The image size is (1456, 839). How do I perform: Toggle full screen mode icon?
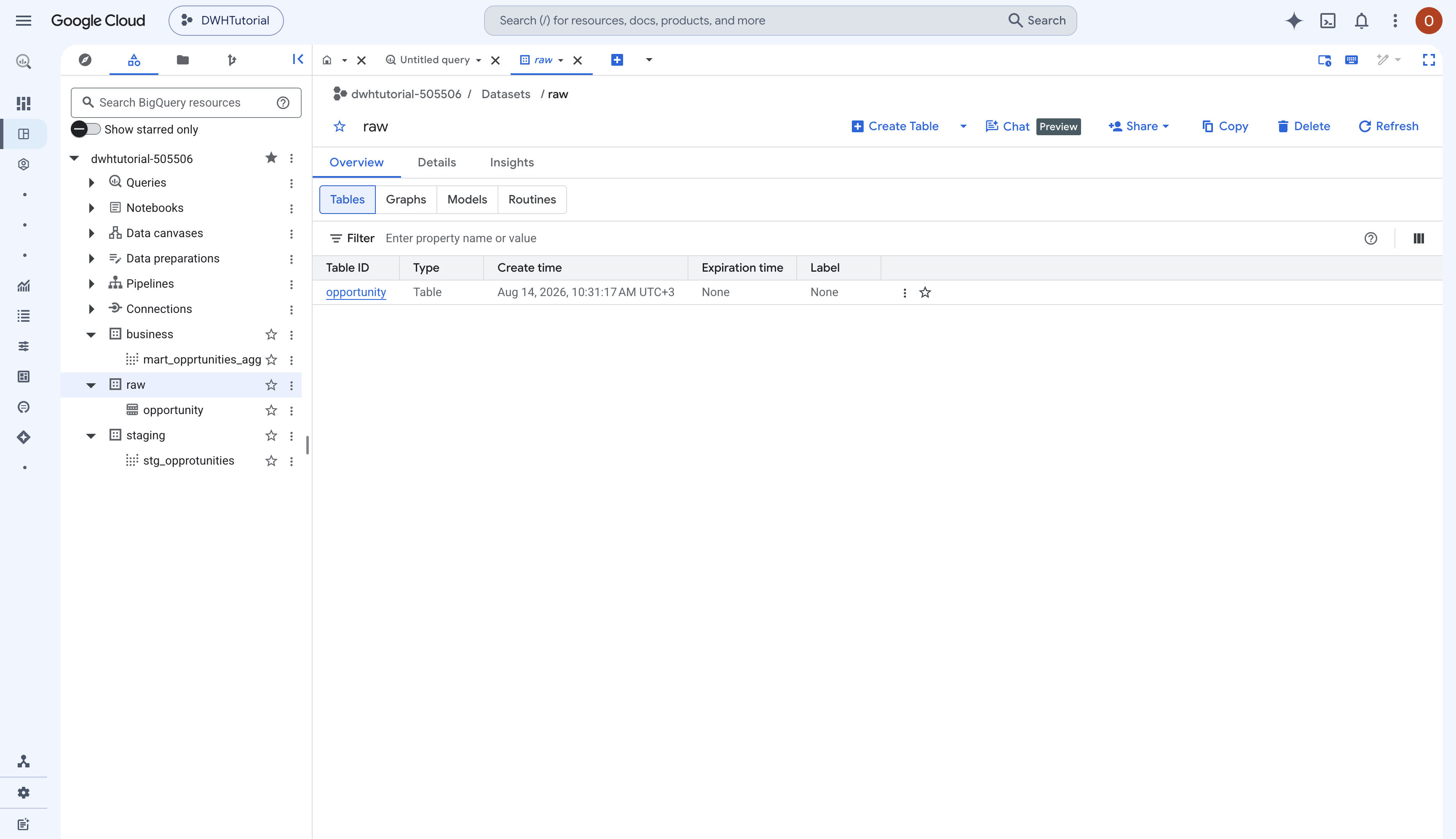pyautogui.click(x=1428, y=60)
